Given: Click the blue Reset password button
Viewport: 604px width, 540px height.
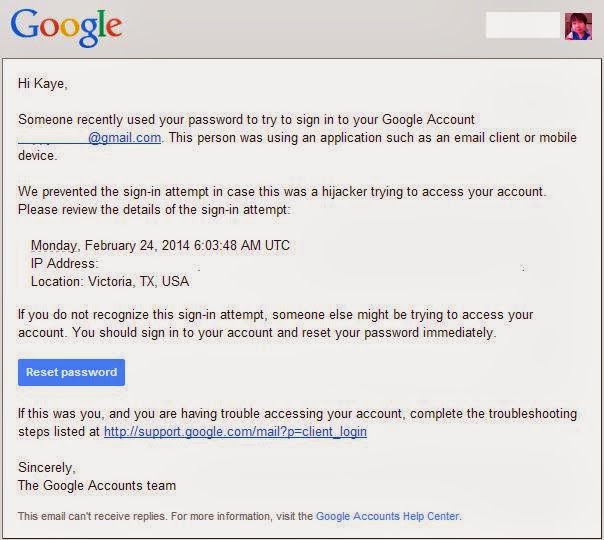Looking at the screenshot, I should coord(71,372).
